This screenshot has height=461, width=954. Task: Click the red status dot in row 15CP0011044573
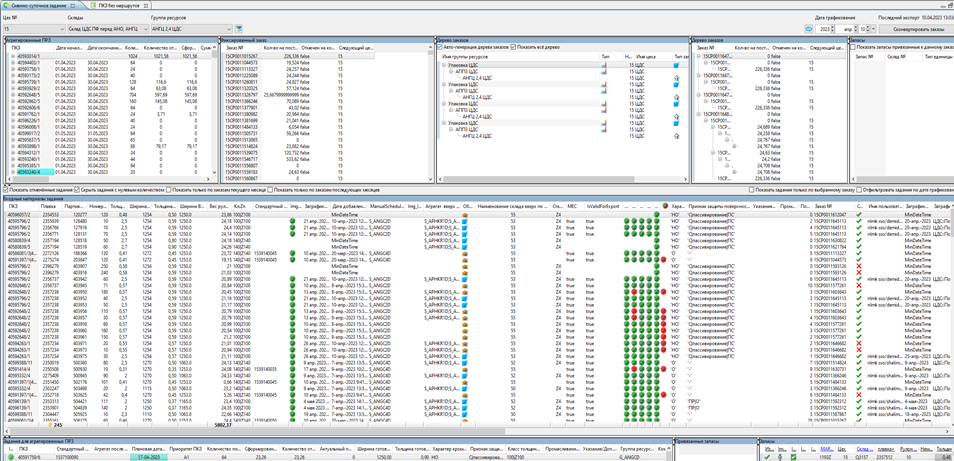click(x=663, y=260)
